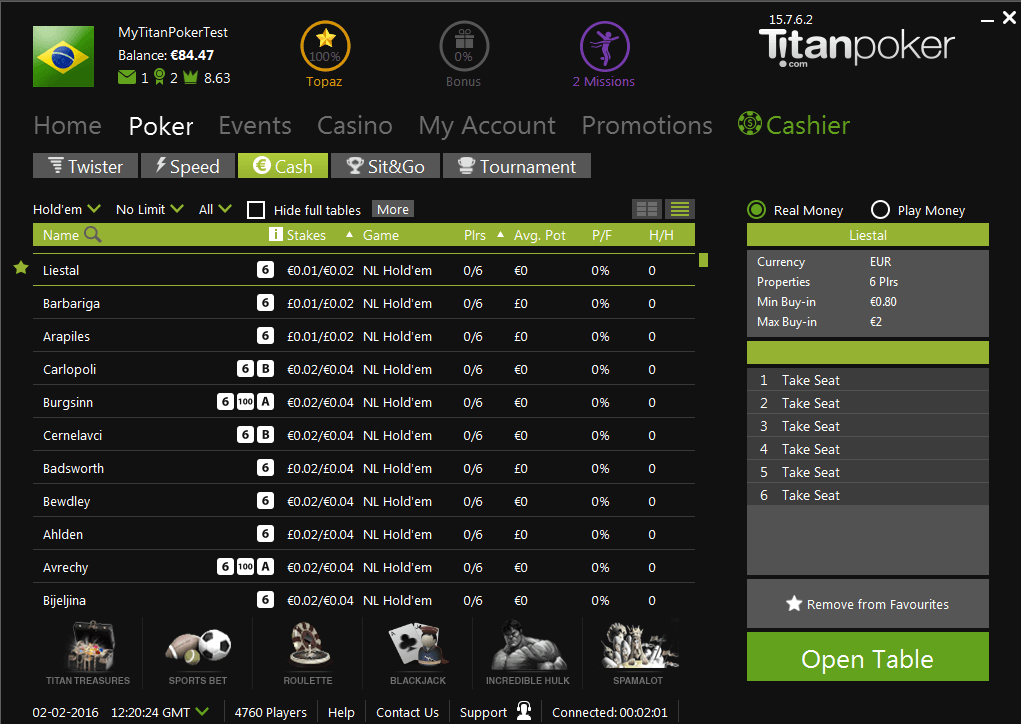The image size is (1021, 724).
Task: Open the Cashier
Action: coord(794,125)
